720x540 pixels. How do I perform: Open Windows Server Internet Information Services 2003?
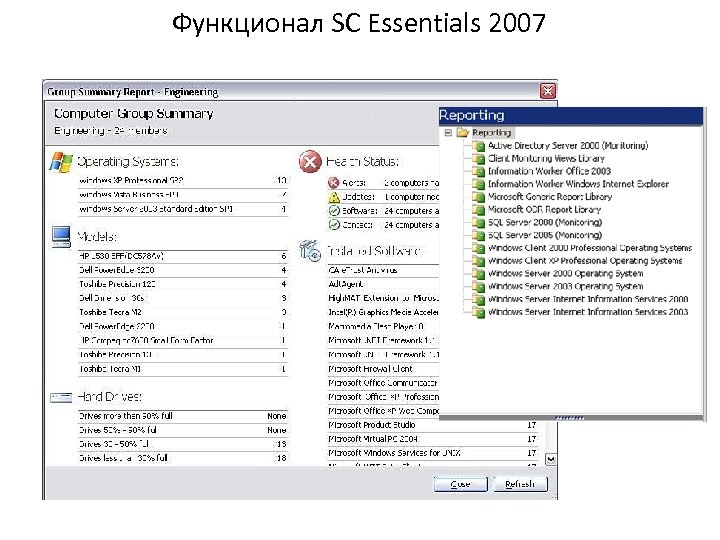pos(588,312)
